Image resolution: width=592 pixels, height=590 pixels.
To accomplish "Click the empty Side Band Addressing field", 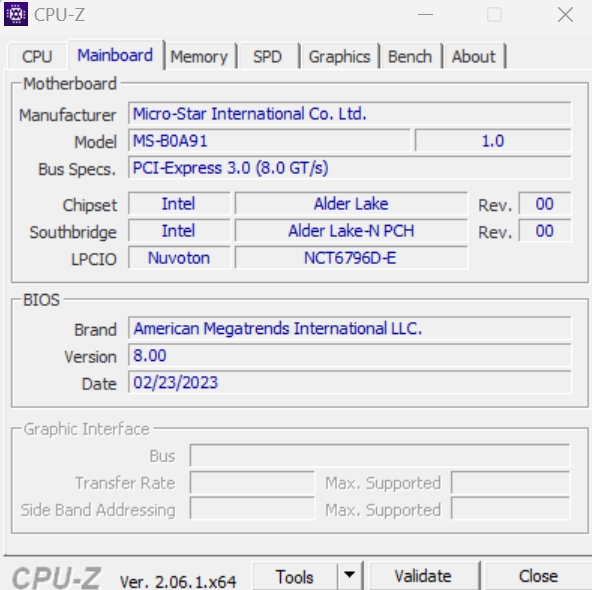I will pos(252,508).
